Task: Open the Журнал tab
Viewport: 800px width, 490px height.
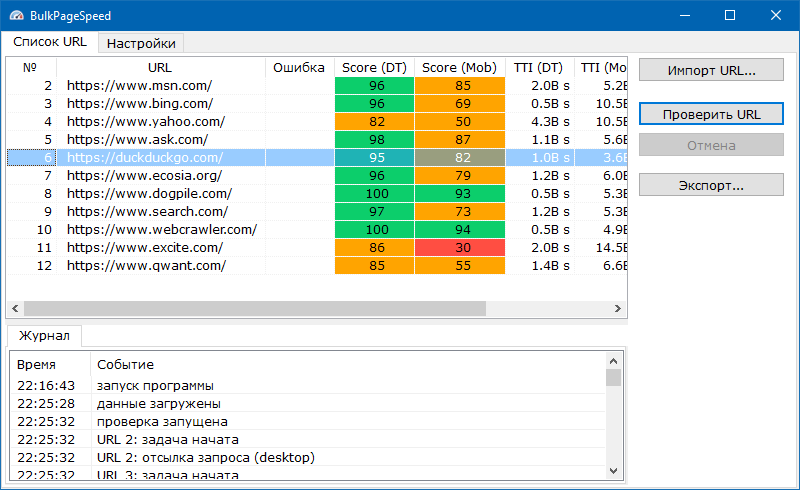Action: coord(44,336)
